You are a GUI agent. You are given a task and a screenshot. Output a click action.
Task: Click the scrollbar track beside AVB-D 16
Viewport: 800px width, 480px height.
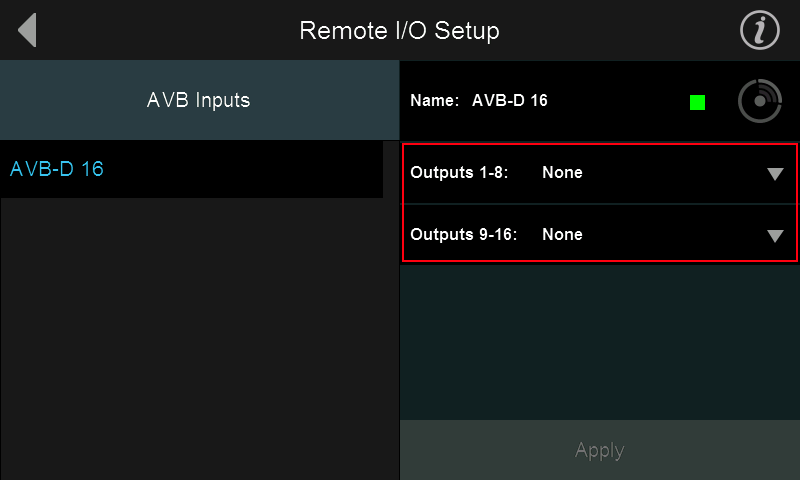pyautogui.click(x=391, y=169)
